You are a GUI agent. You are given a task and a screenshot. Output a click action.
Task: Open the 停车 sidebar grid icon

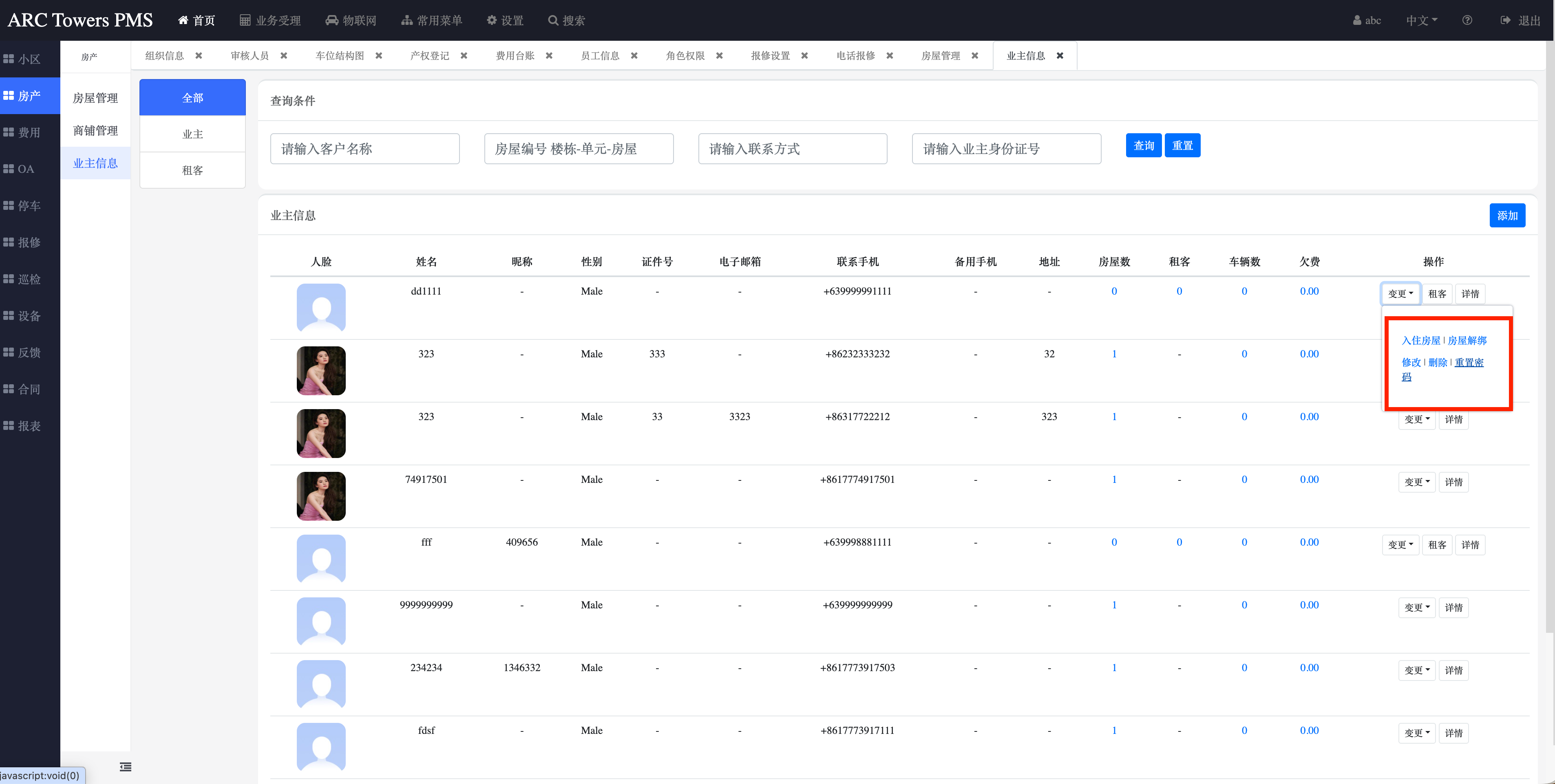coord(9,205)
